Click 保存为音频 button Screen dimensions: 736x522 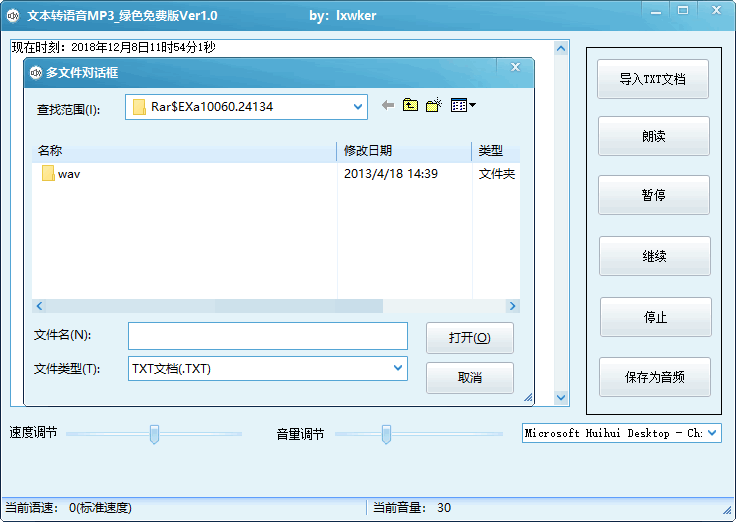point(654,377)
